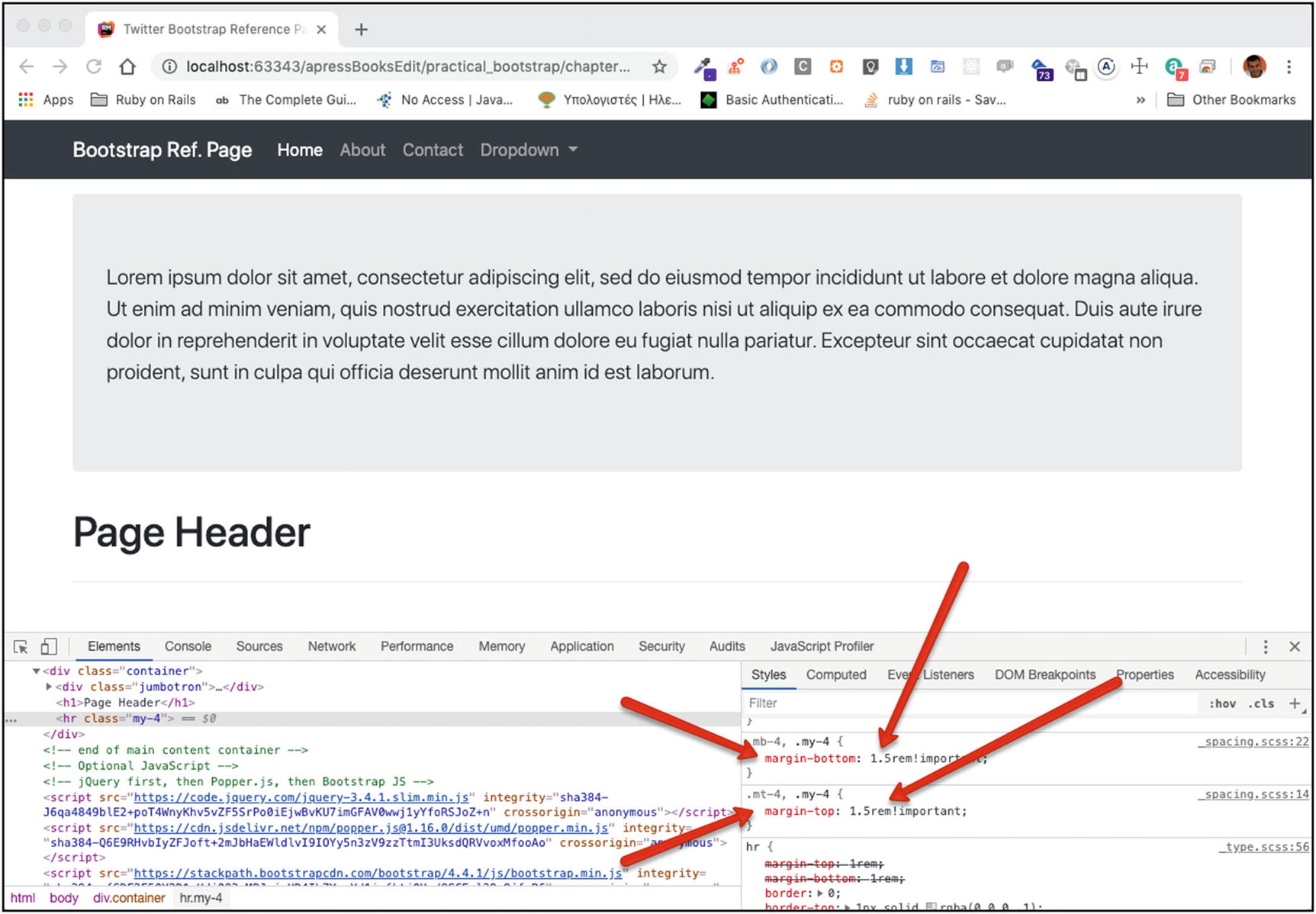The image size is (1316, 914).
Task: Click the border-top color swatch
Action: coord(931,907)
